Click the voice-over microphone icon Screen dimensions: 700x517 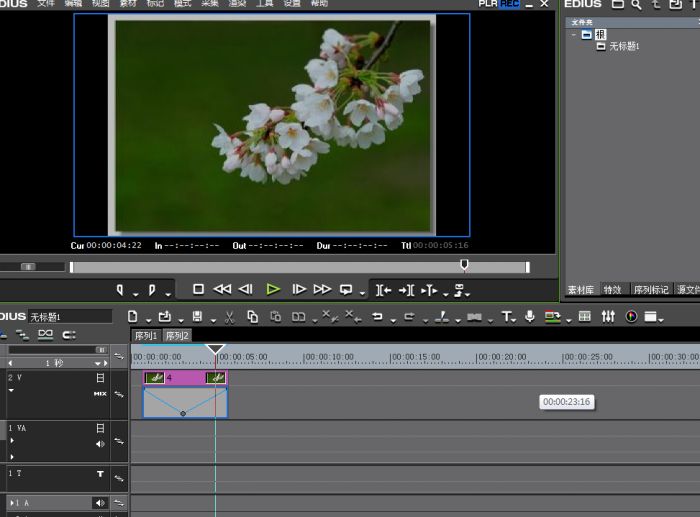tap(529, 317)
